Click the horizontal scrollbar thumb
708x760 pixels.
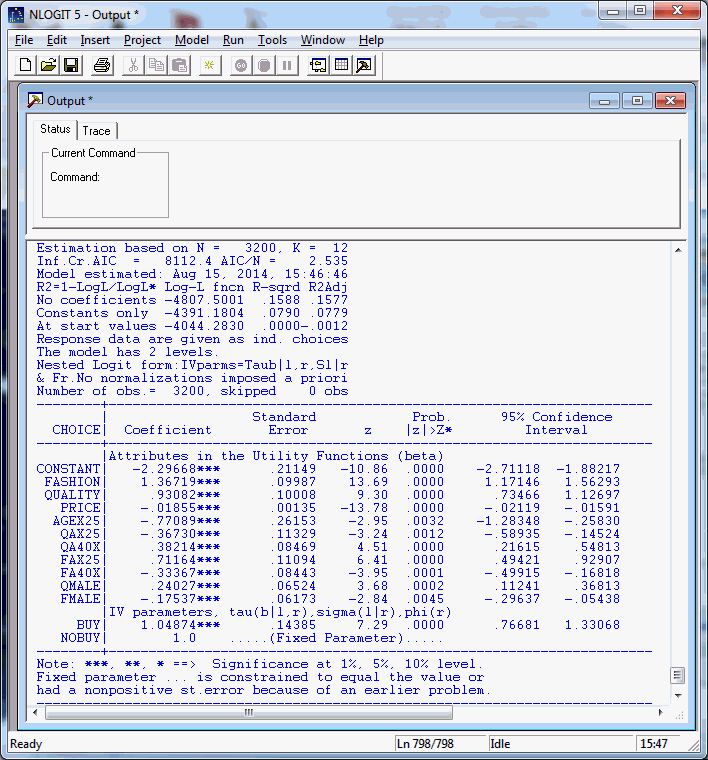point(249,712)
